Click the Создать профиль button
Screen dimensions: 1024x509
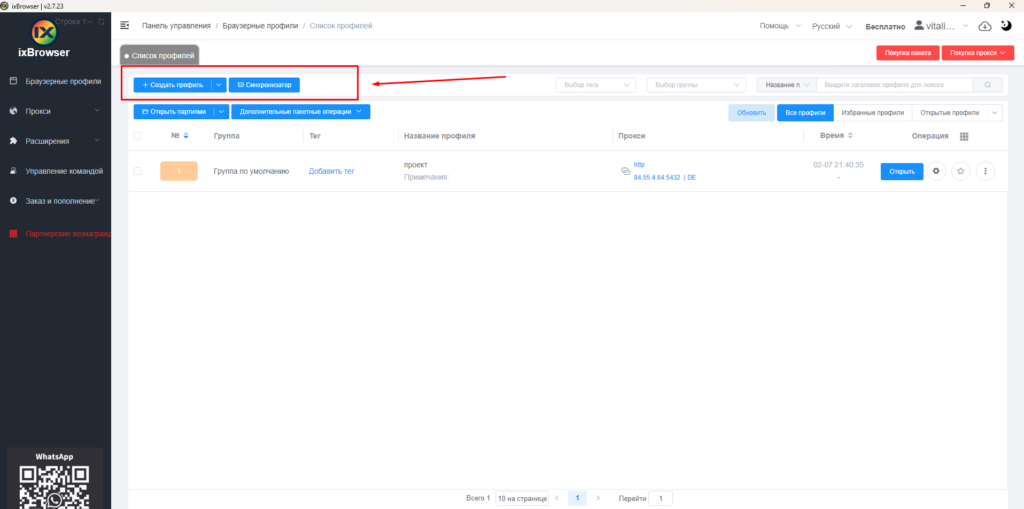[173, 85]
